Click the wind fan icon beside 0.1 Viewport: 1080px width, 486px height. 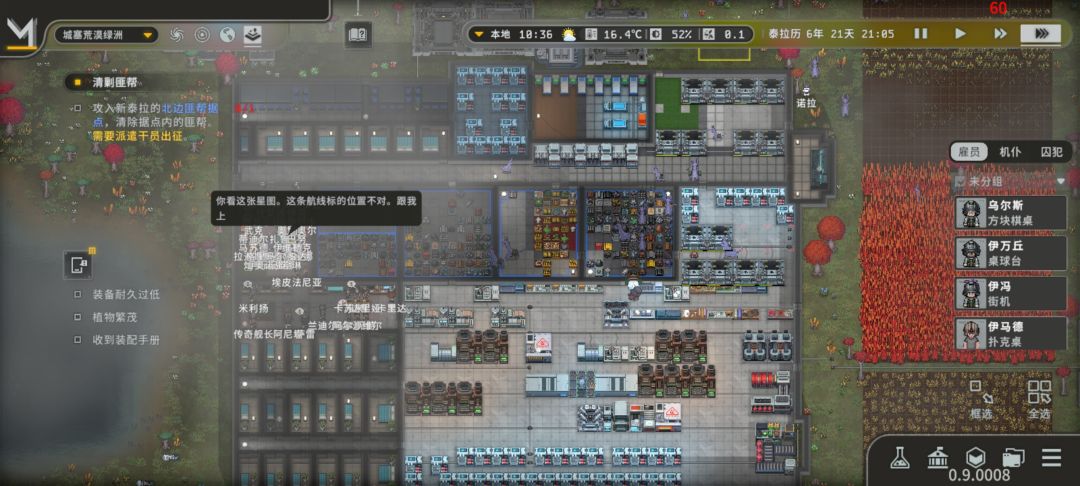coord(711,34)
